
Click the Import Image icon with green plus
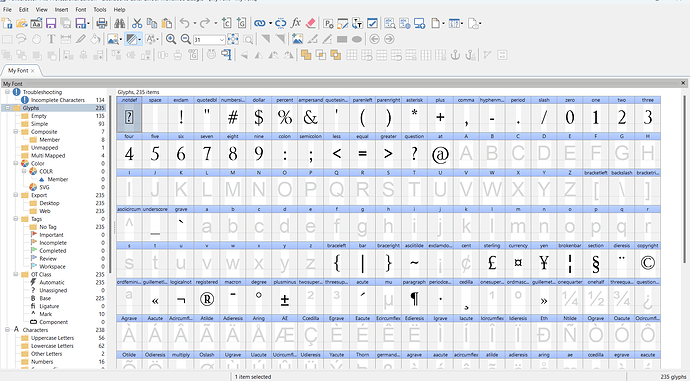297,39
